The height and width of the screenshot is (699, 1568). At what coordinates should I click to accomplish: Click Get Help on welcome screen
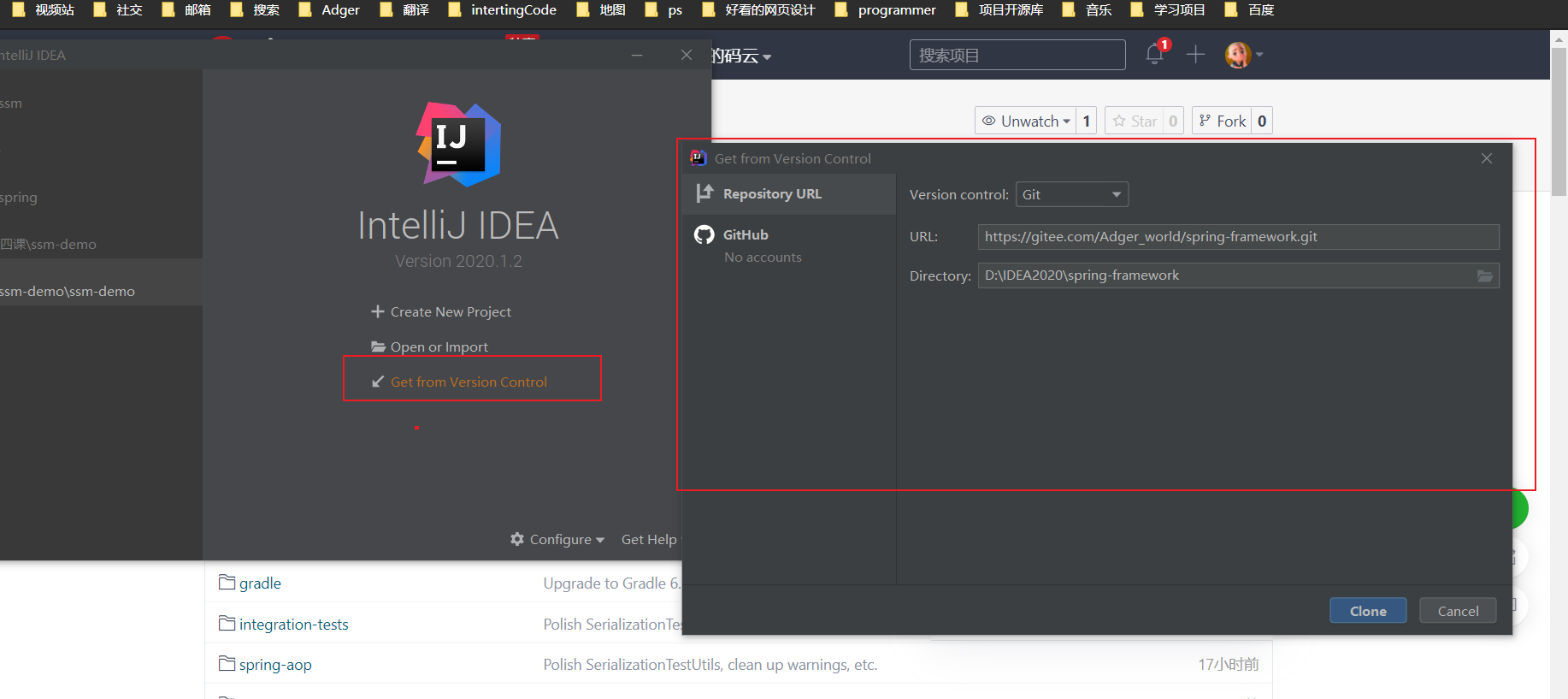pos(649,539)
